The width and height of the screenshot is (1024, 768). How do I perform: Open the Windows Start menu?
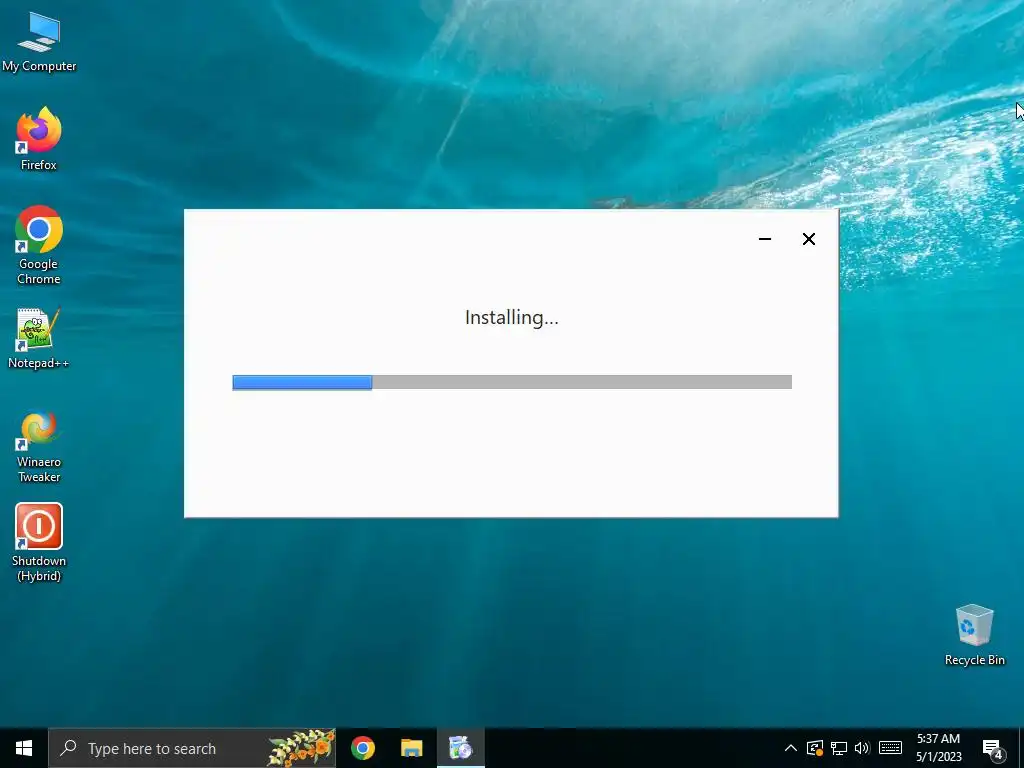click(24, 748)
